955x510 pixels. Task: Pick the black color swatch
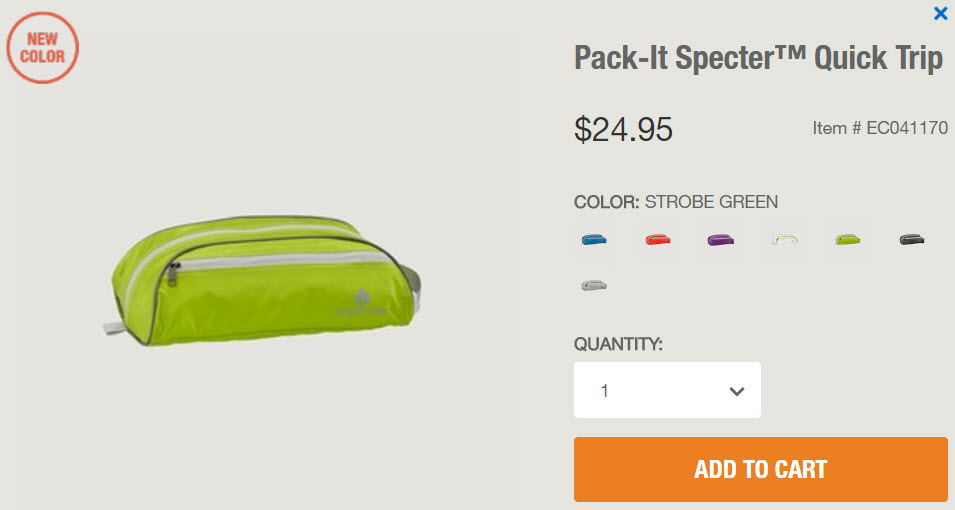click(x=911, y=240)
